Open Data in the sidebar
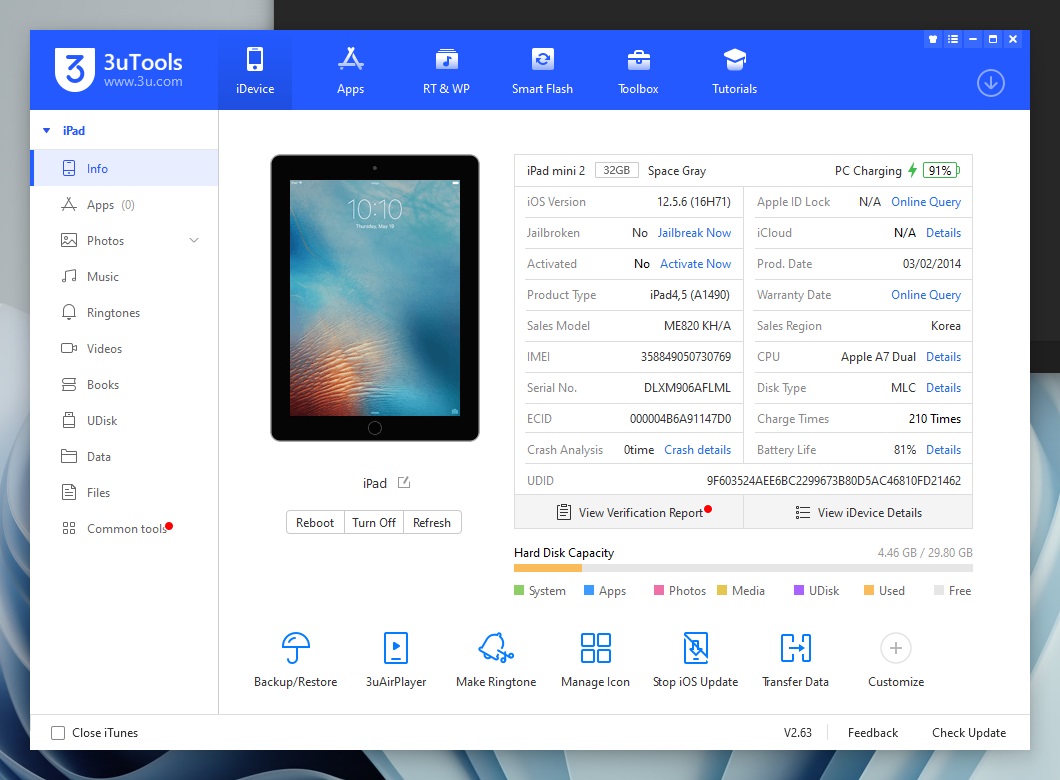This screenshot has width=1060, height=780. pos(124,456)
